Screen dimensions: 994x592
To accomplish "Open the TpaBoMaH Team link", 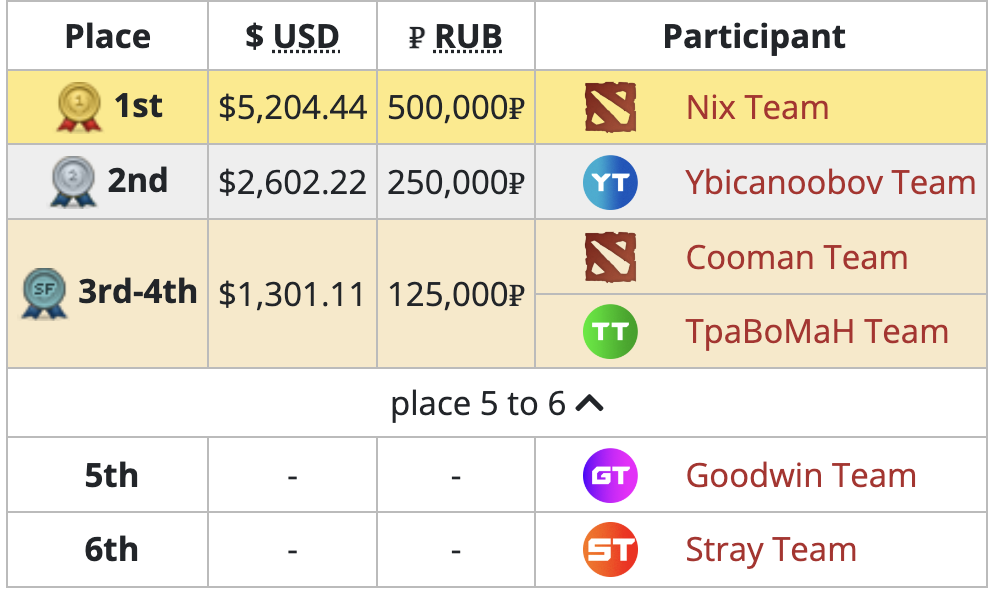I will (816, 331).
